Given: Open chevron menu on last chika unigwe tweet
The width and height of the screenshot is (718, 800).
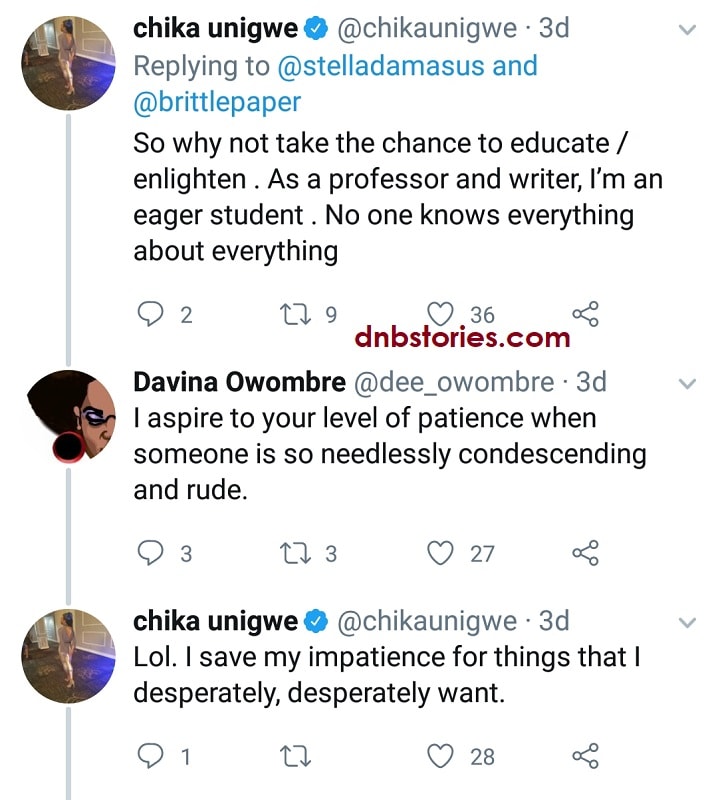Looking at the screenshot, I should click(687, 622).
